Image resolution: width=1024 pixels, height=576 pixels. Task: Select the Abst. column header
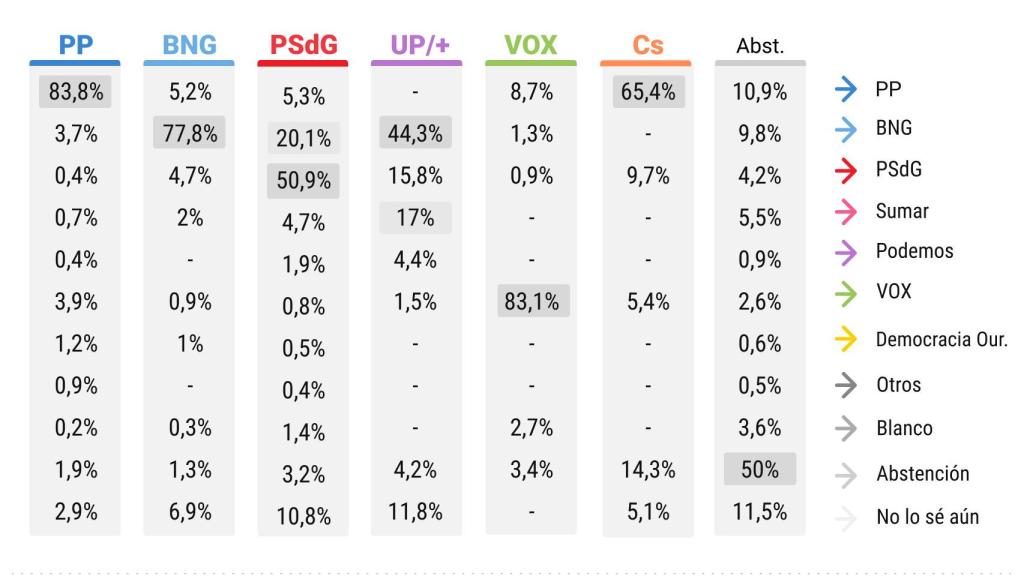[760, 46]
